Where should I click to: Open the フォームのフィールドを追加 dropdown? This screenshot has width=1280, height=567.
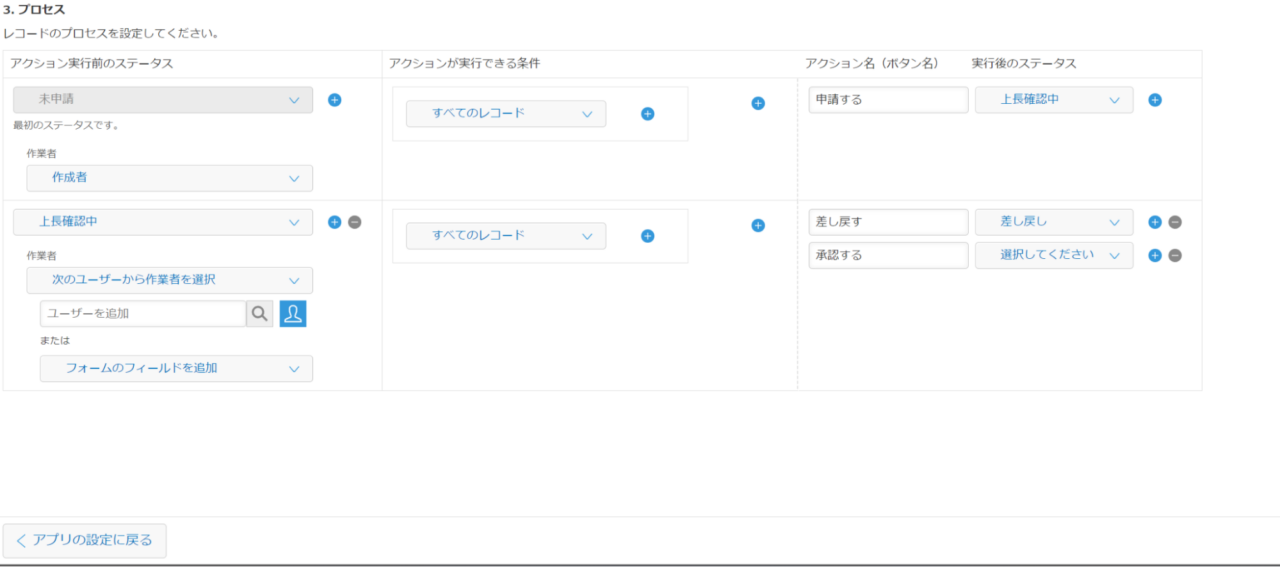pos(176,368)
